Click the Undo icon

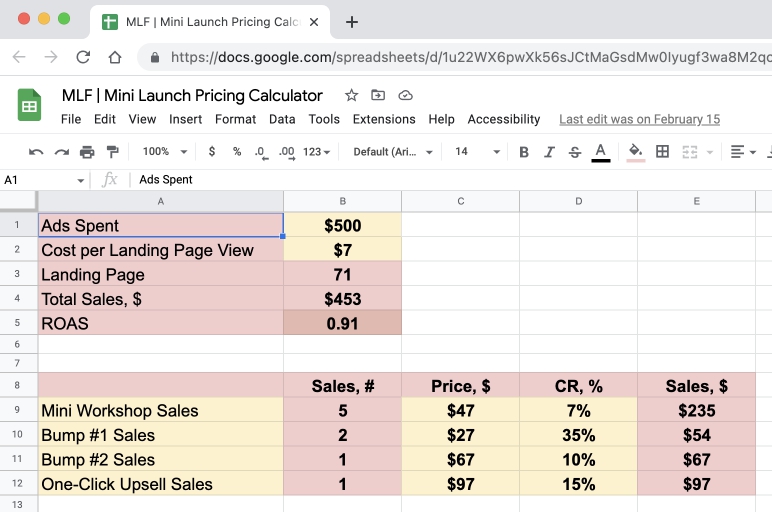click(36, 152)
